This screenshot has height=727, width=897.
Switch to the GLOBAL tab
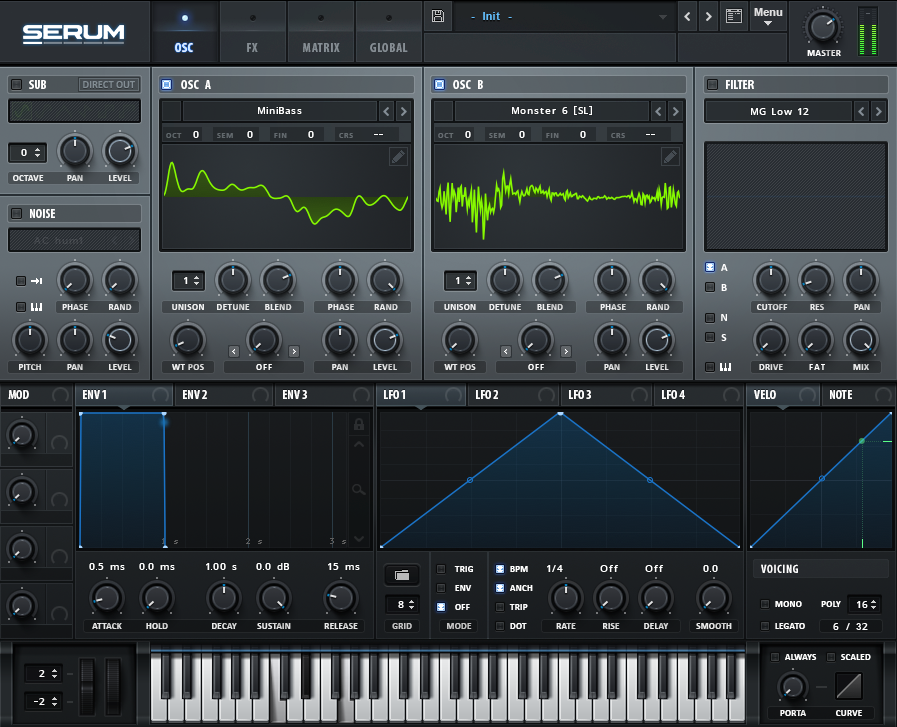coord(388,32)
